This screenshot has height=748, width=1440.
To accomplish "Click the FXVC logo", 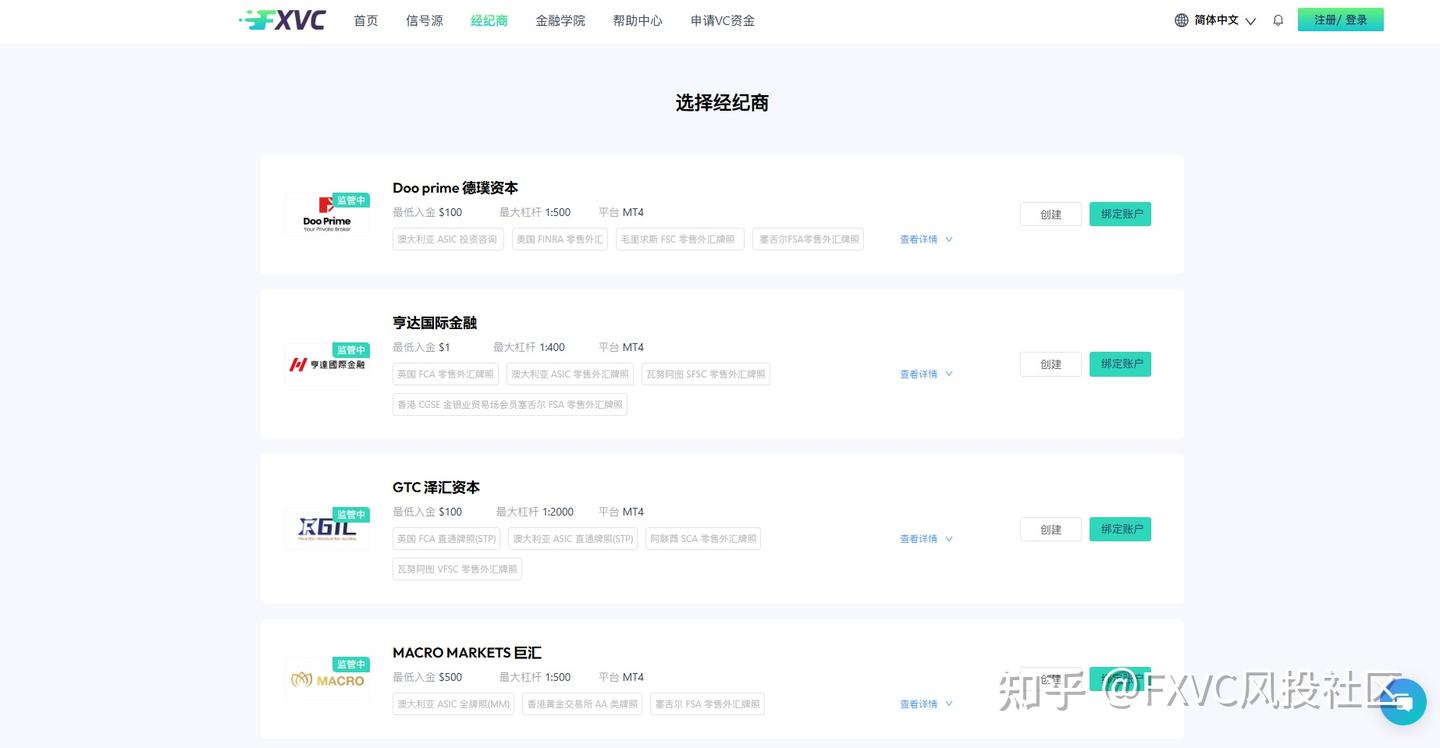I will tap(283, 20).
